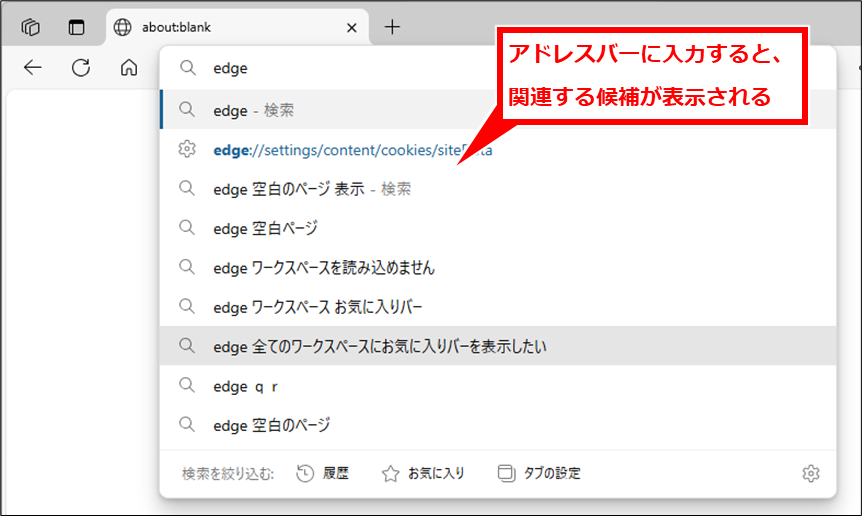Open a new tab with plus button
This screenshot has width=862, height=516.
392,27
